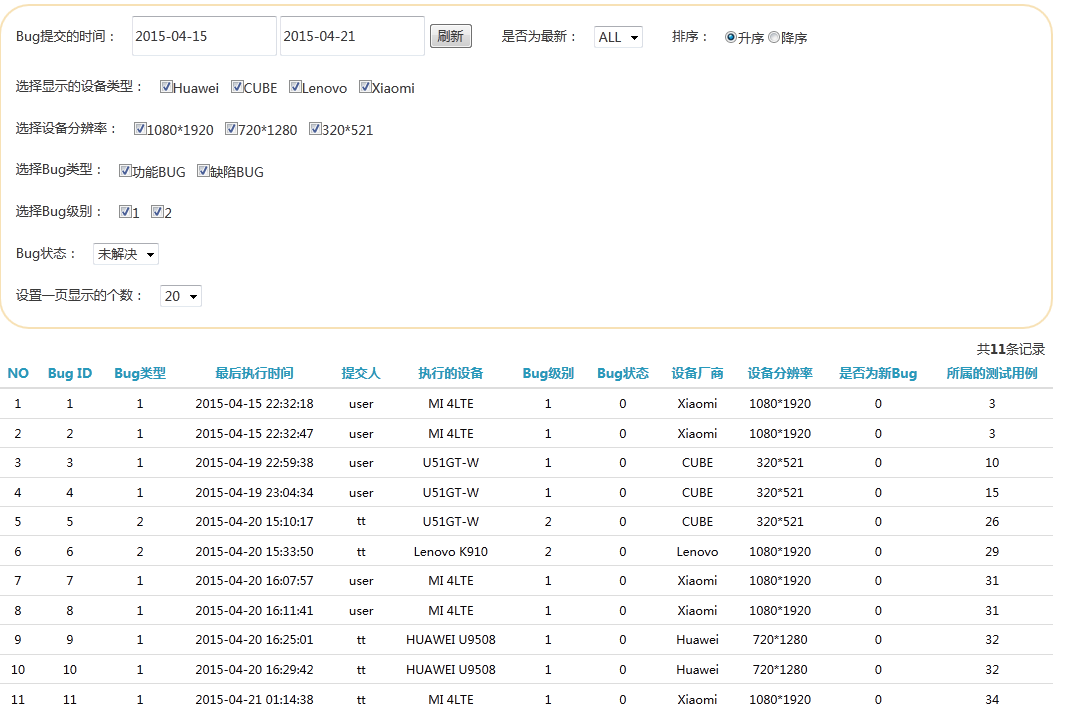Viewport: 1068px width, 727px height.
Task: Select the 降序 descending radio button
Action: [774, 37]
